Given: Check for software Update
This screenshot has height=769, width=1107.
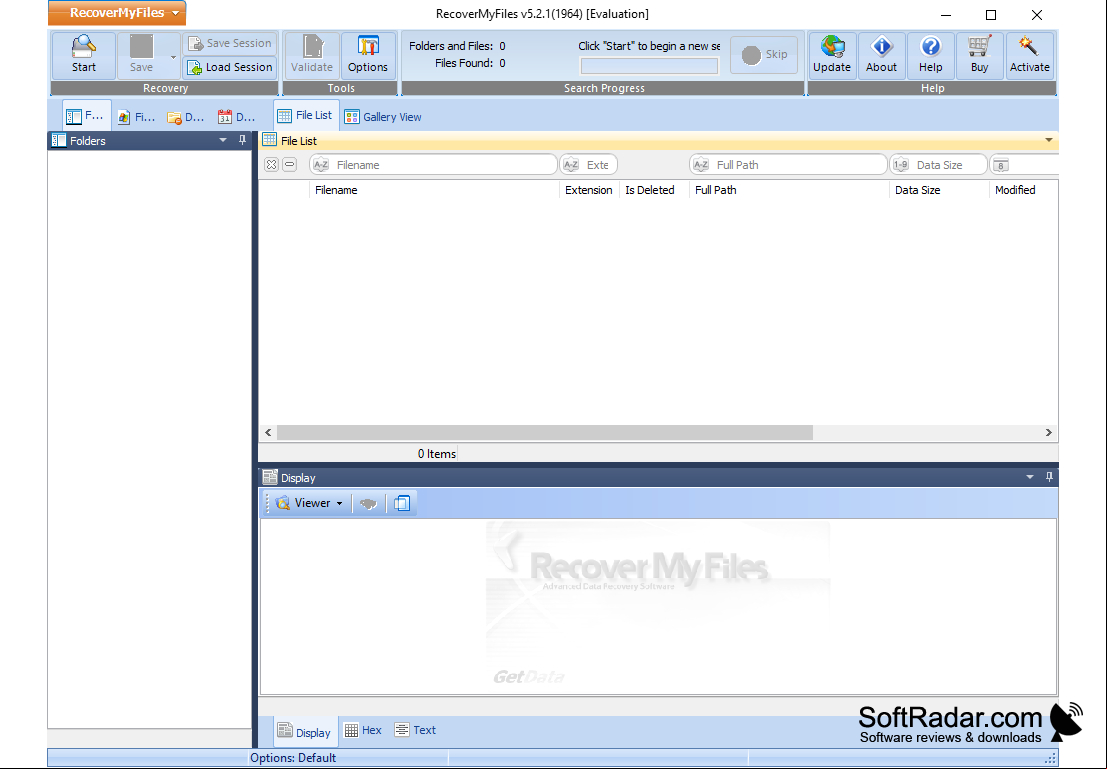Looking at the screenshot, I should point(832,55).
